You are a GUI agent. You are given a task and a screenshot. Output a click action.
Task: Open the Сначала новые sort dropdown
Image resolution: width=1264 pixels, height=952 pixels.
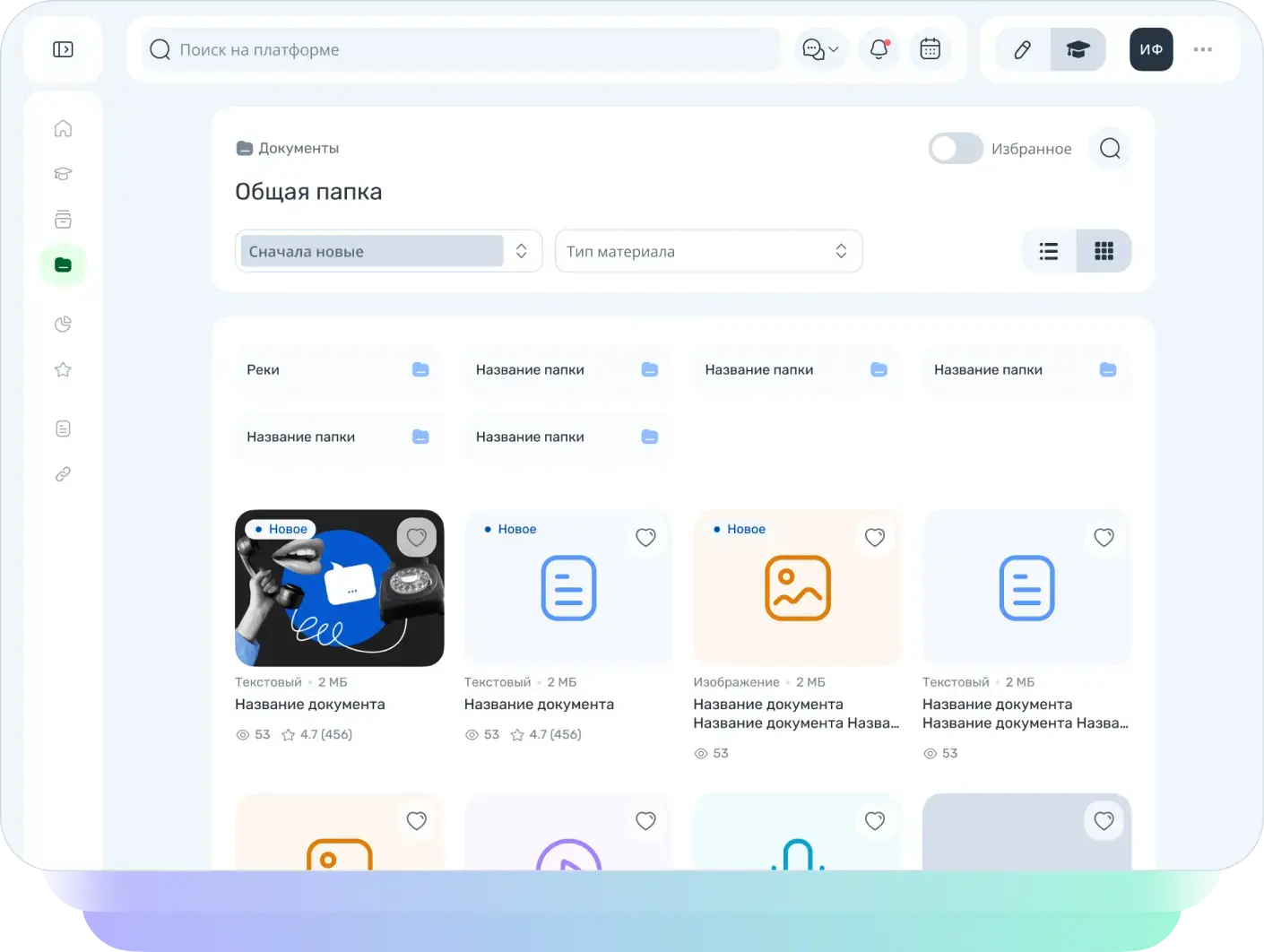[x=389, y=251]
